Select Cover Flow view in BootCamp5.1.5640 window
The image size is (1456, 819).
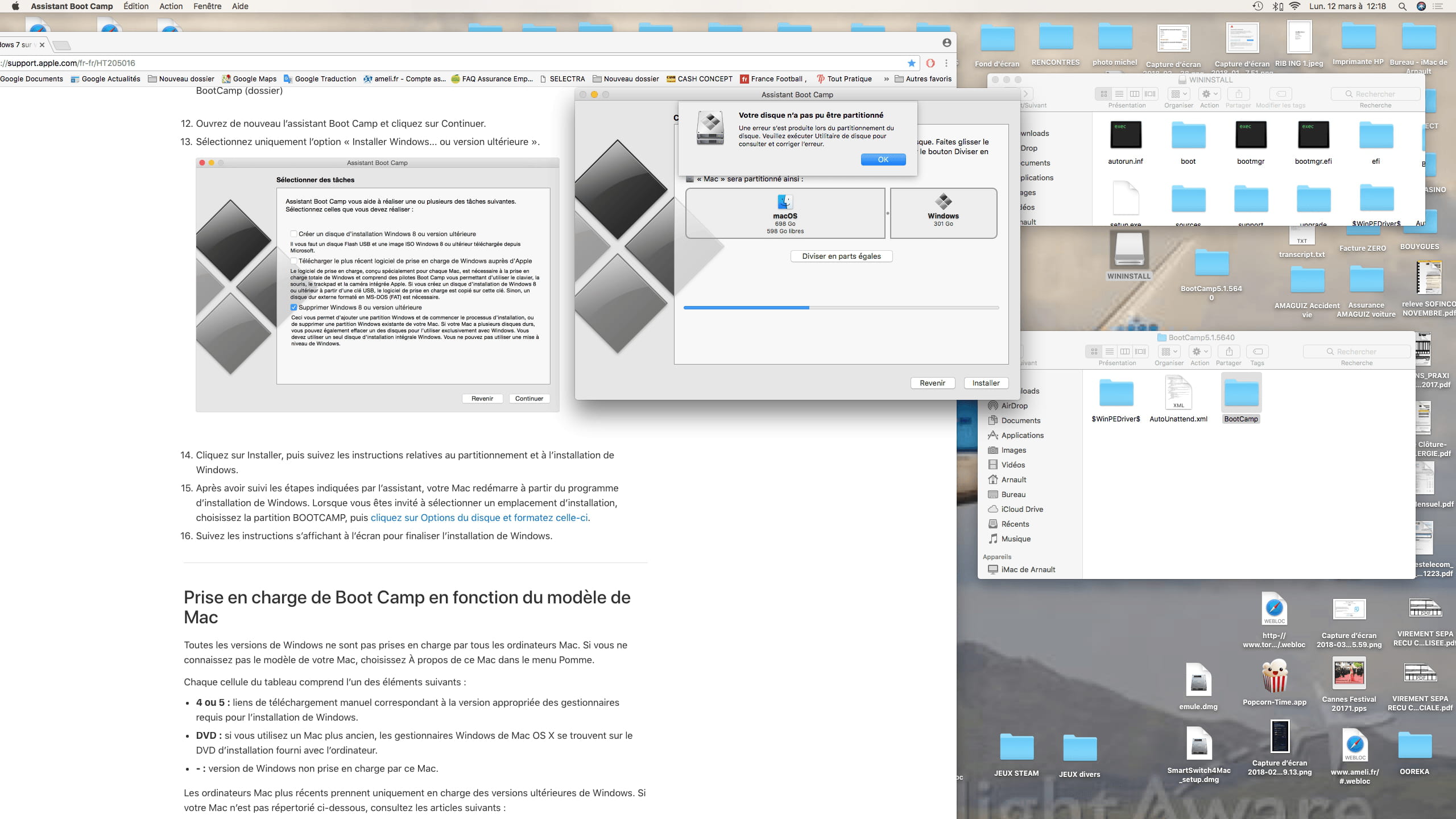point(1140,351)
